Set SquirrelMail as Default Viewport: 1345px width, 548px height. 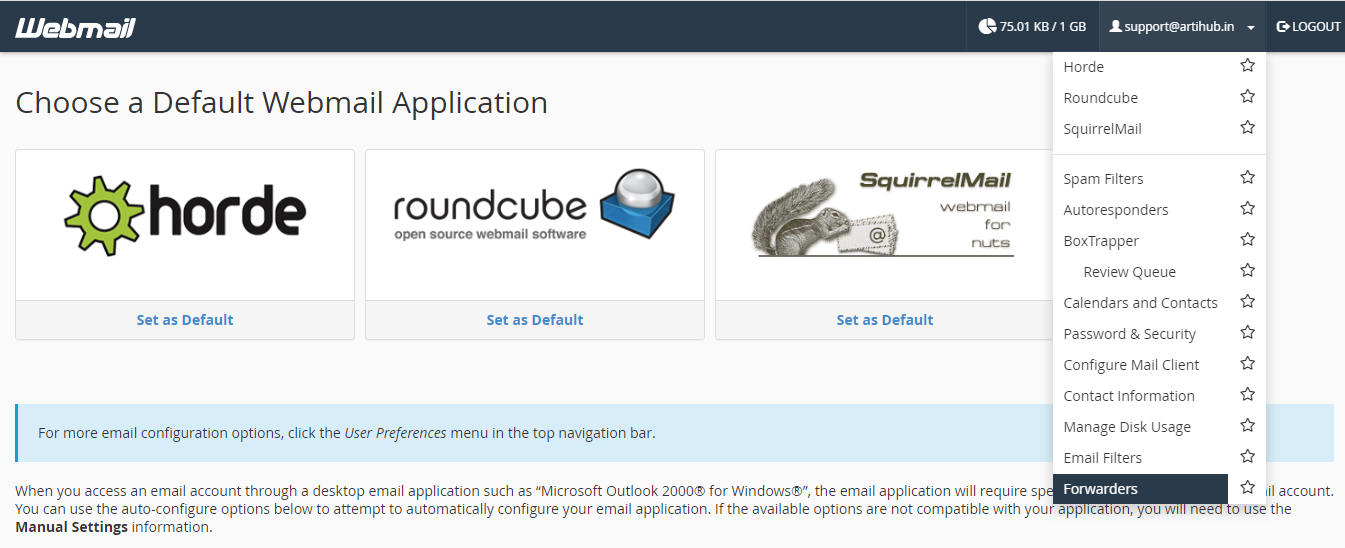click(885, 320)
